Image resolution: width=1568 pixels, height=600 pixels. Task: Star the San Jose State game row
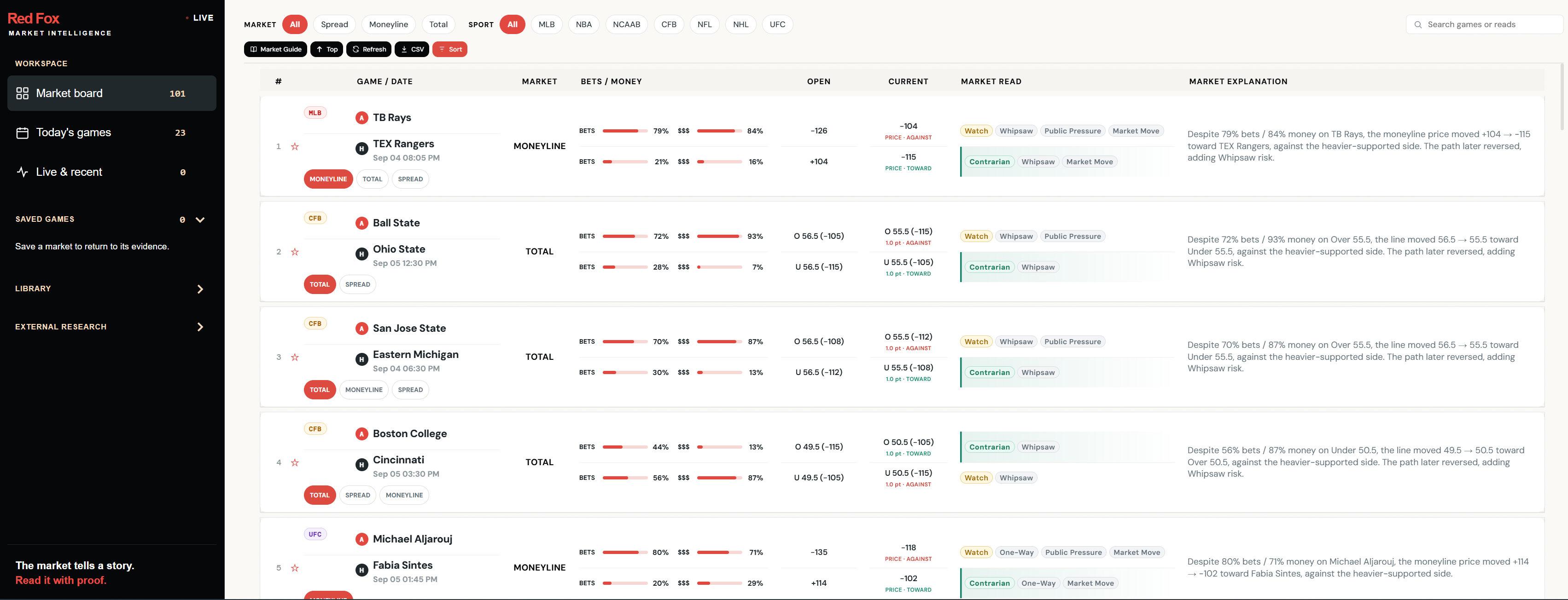pos(295,357)
